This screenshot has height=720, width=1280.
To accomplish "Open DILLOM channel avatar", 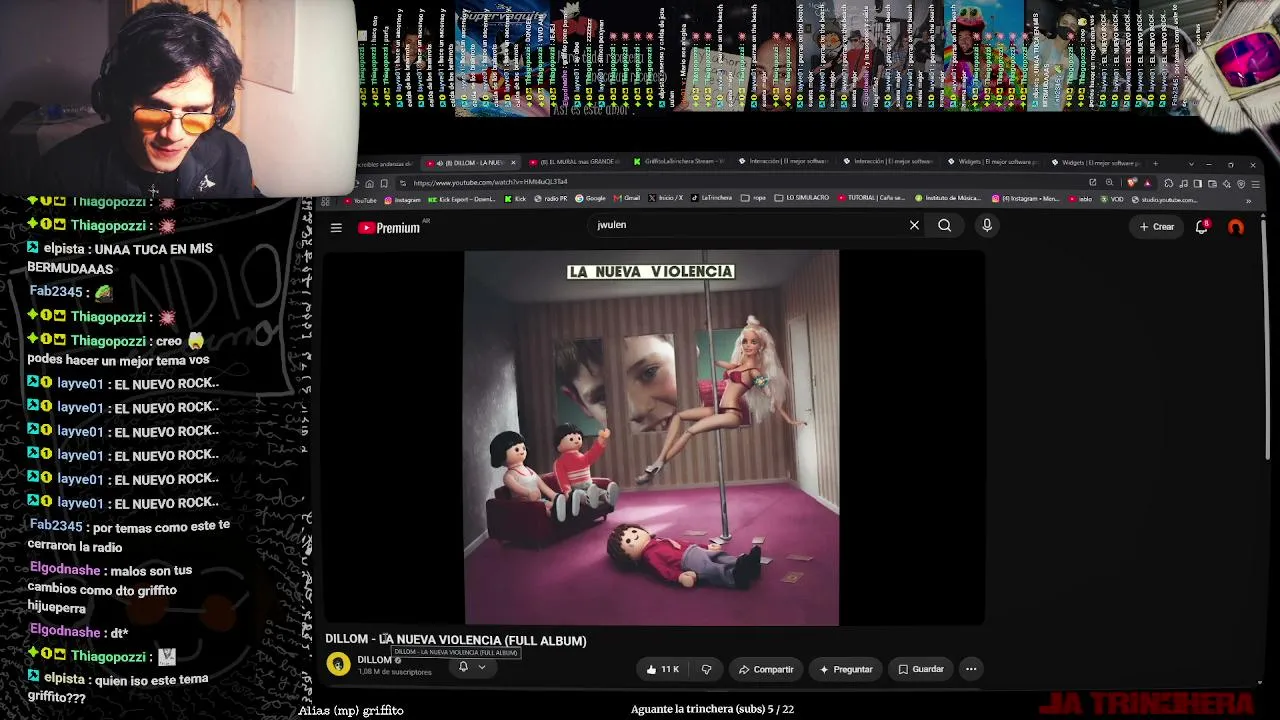I will point(338,664).
